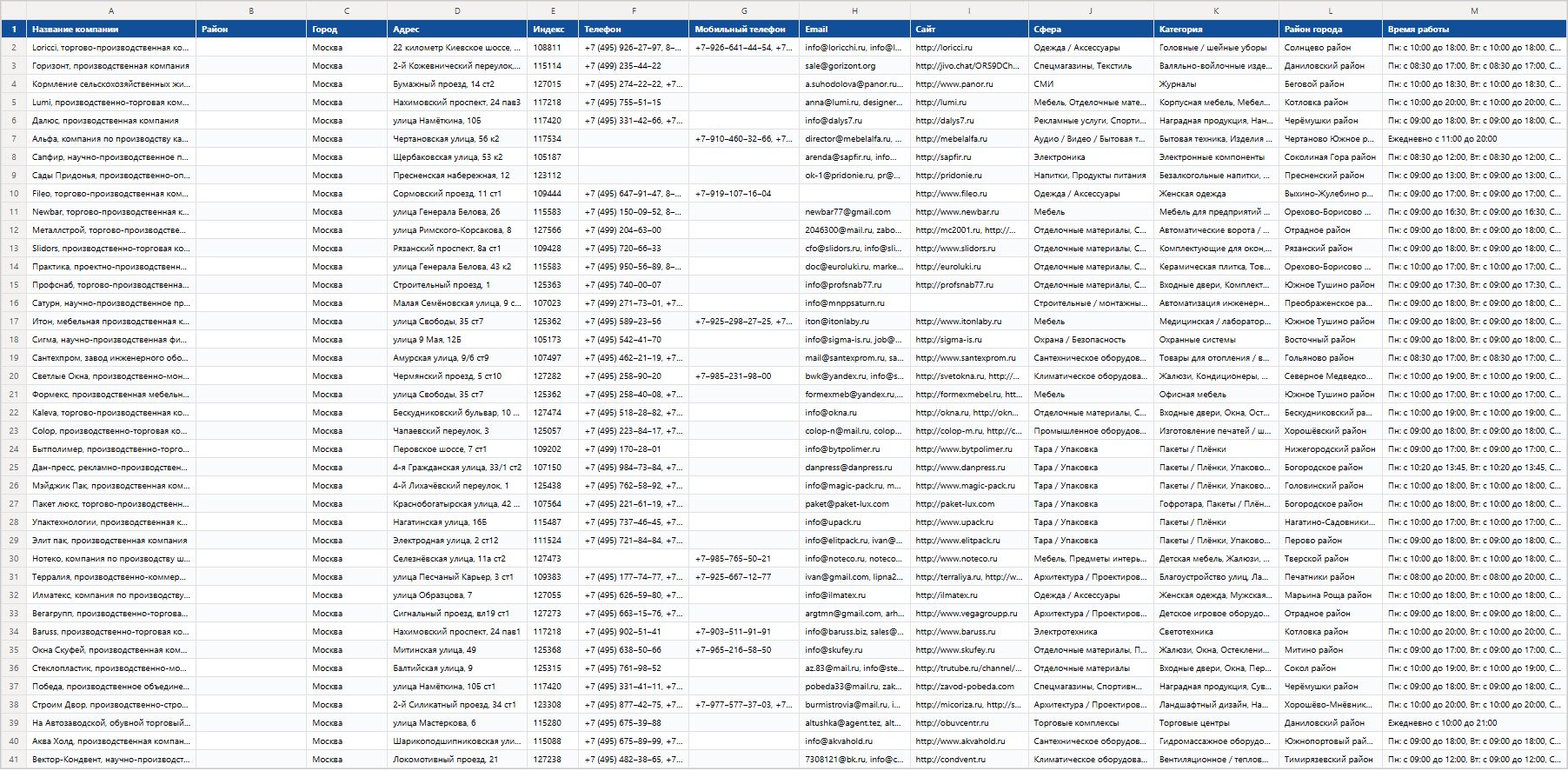Select the 'Торговые комплексы' sphere cell
The image size is (1568, 784).
pos(1091,723)
